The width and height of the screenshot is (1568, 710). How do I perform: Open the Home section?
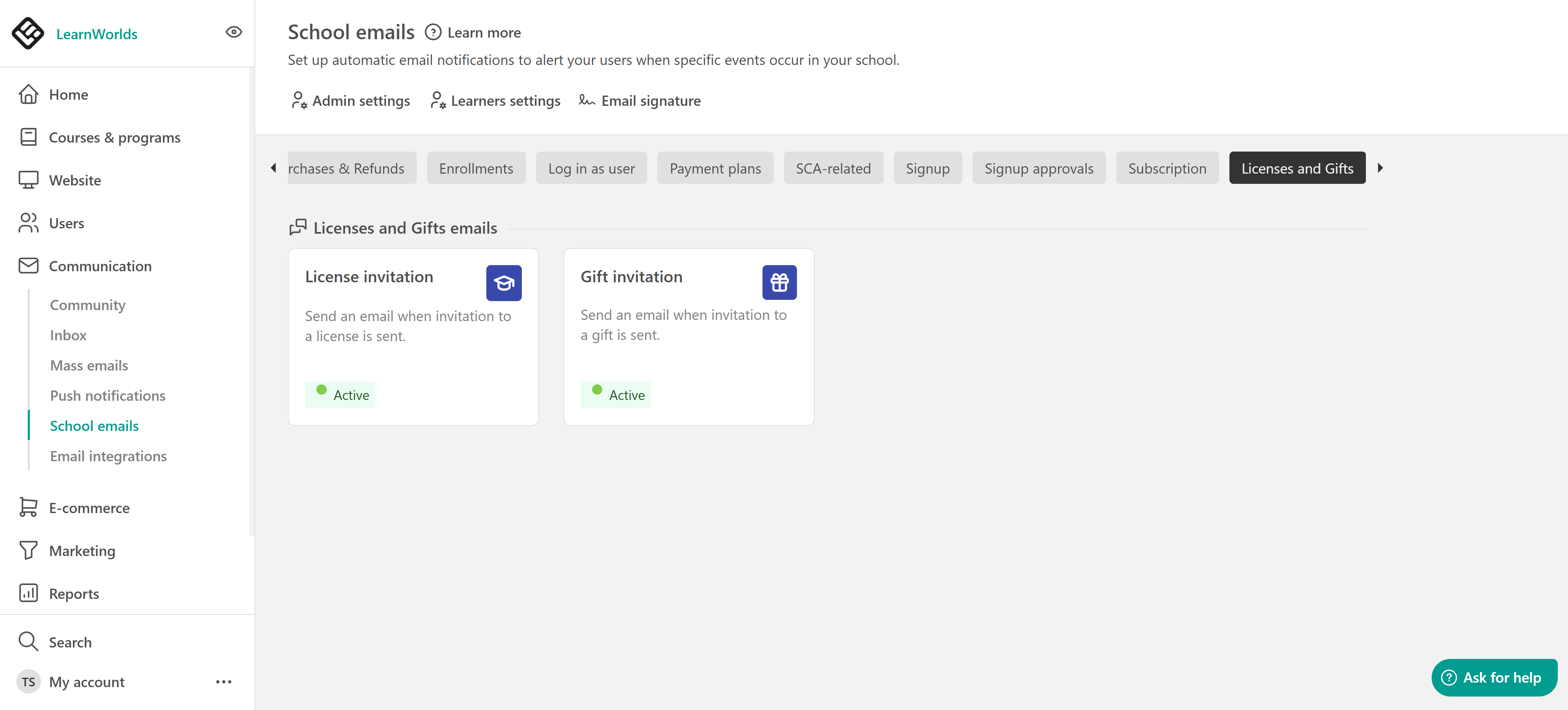(x=68, y=94)
